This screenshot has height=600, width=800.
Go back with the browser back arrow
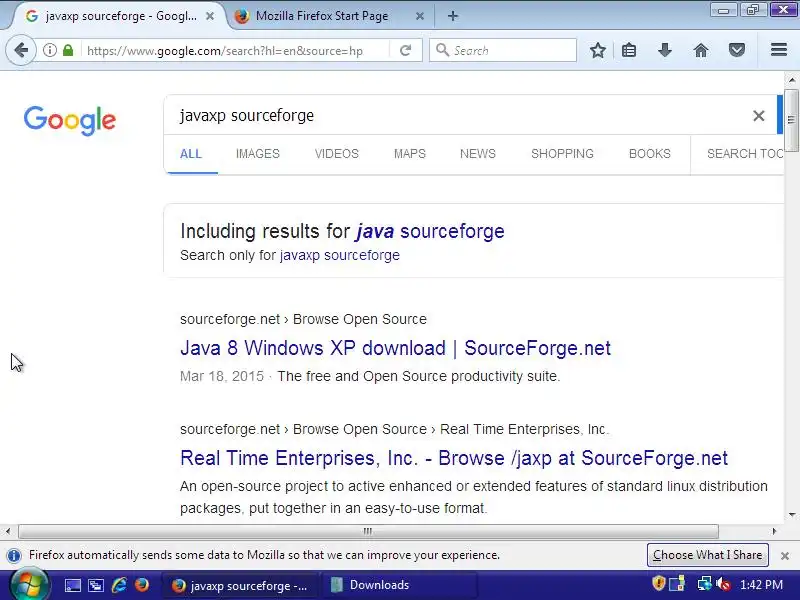click(21, 50)
